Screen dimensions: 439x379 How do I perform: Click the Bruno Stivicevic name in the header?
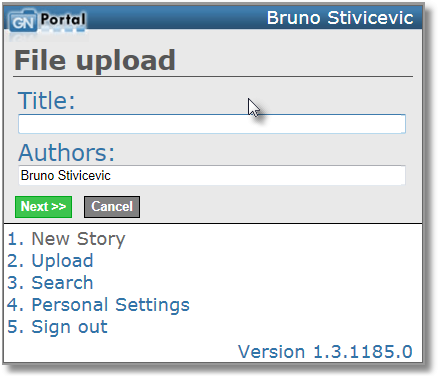340,18
